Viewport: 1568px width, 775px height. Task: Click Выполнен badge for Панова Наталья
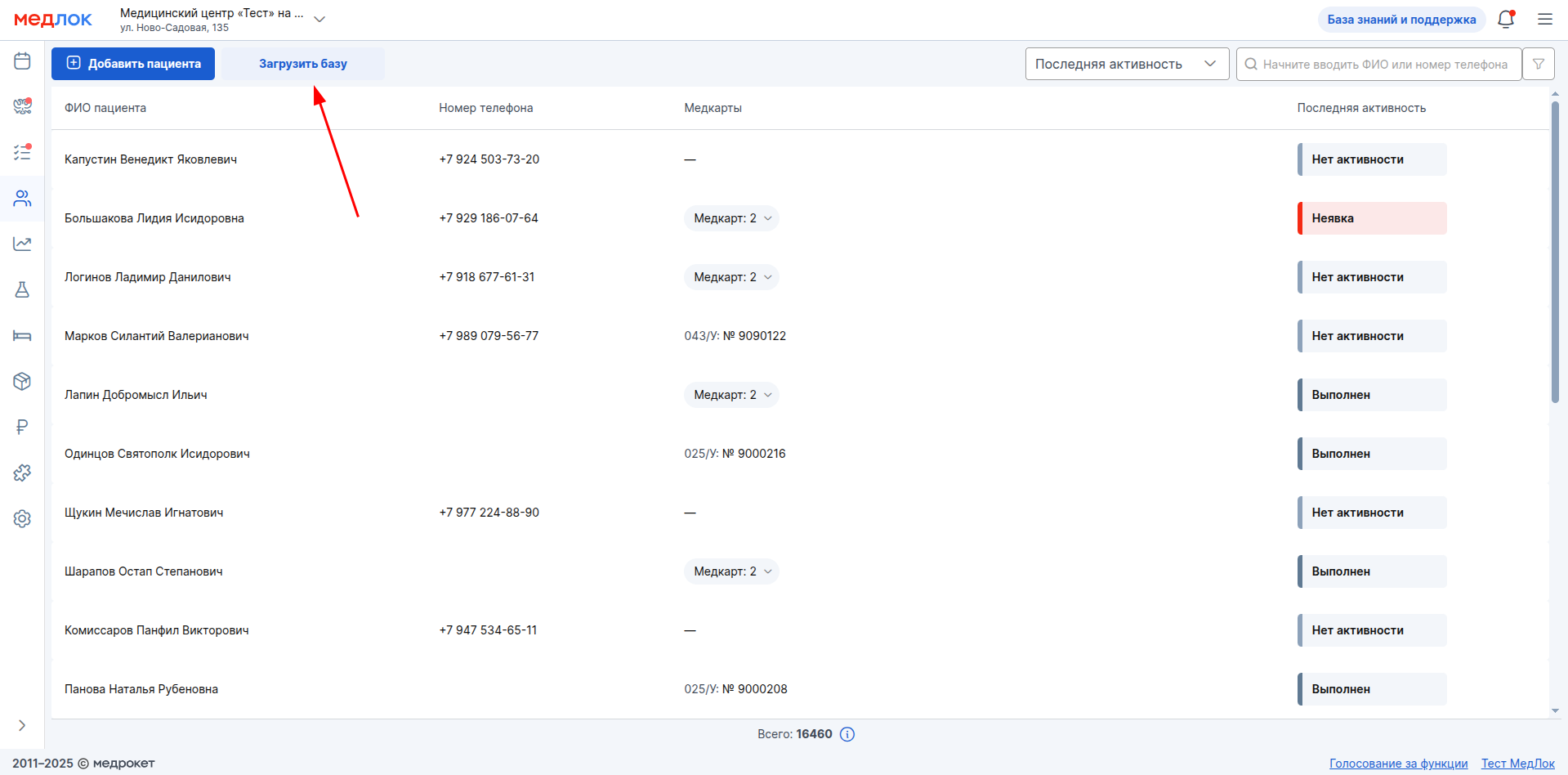[x=1372, y=689]
